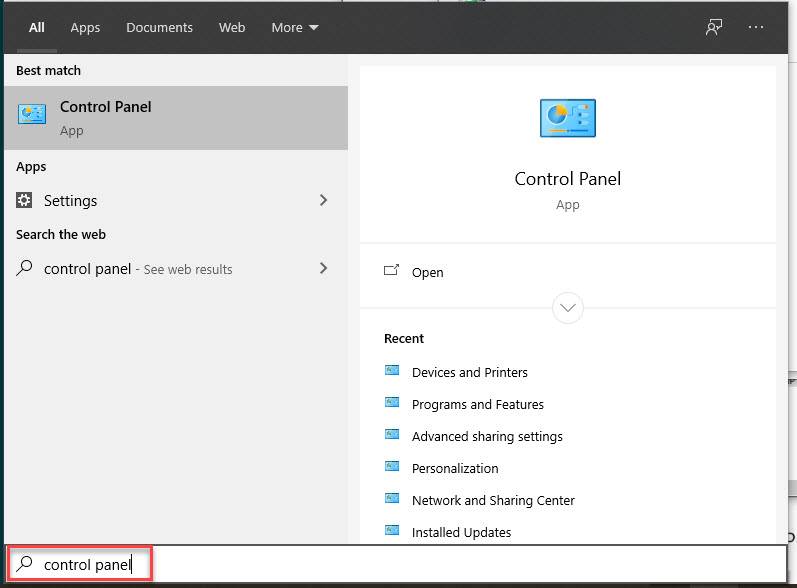Click the Settings gear icon under Apps
797x588 pixels.
[25, 200]
